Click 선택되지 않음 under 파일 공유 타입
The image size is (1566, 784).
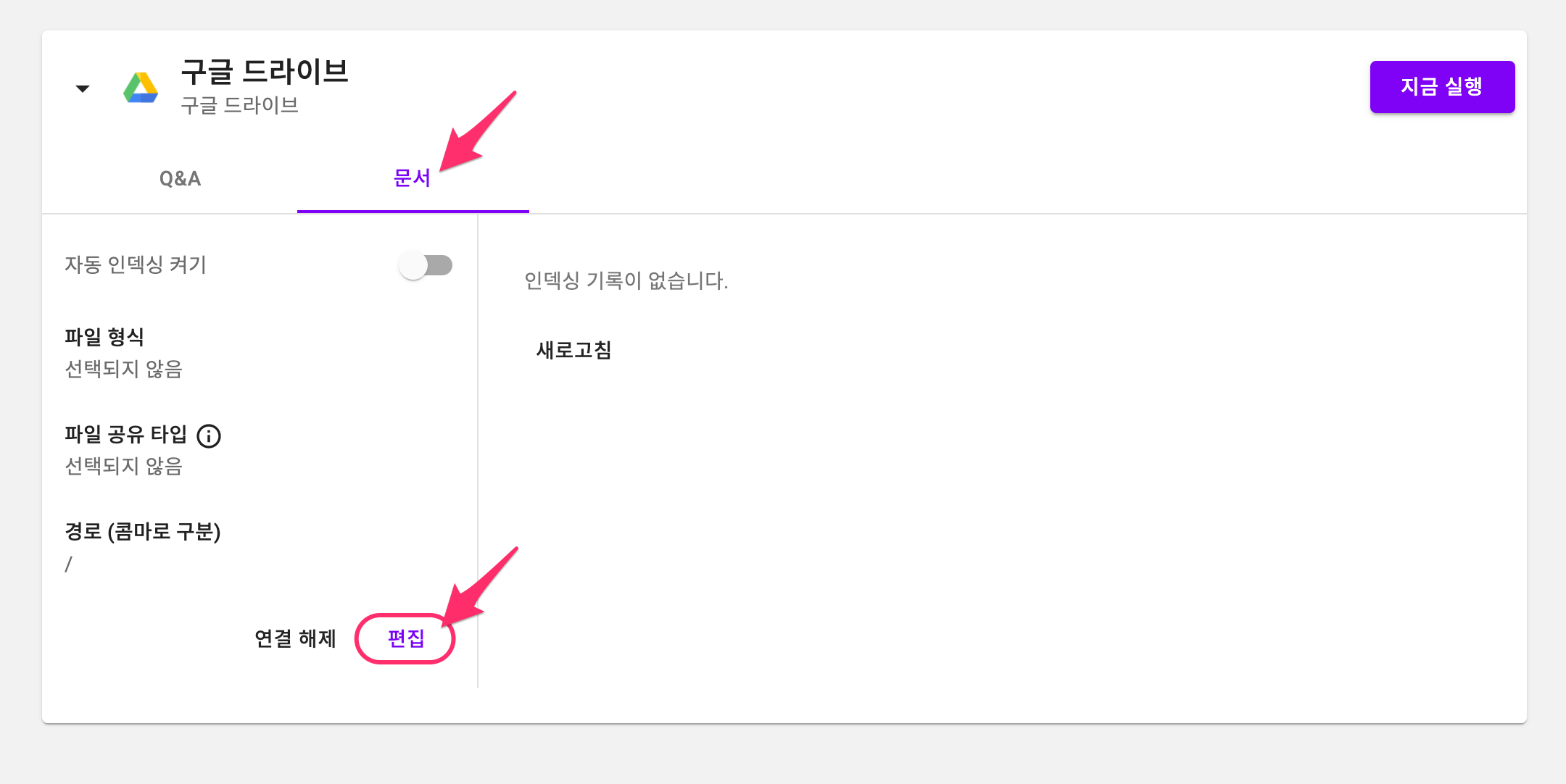pyautogui.click(x=123, y=466)
